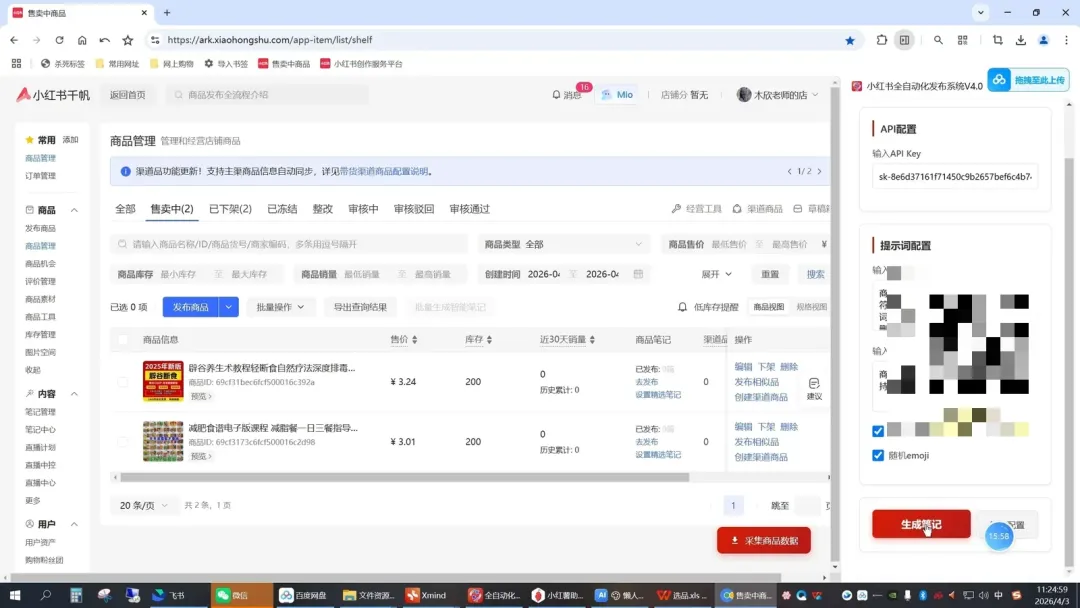Select all products header checkbox
This screenshot has width=1080, height=608.
[x=123, y=339]
